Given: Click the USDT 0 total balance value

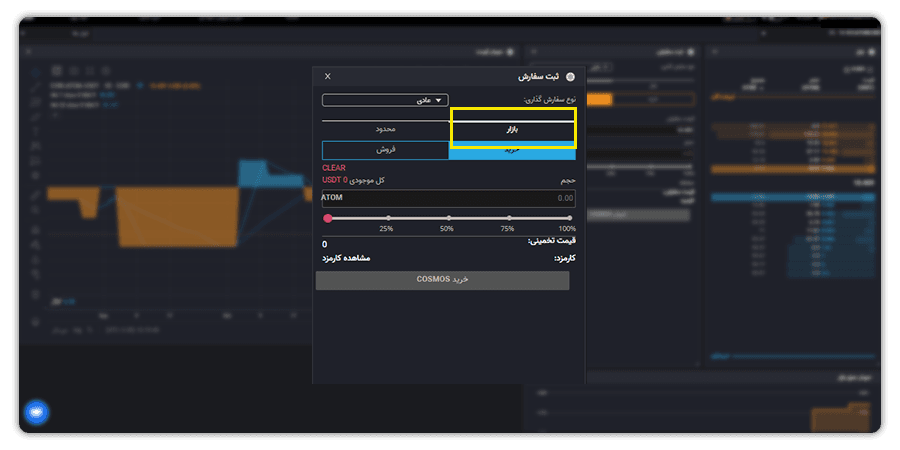Looking at the screenshot, I should click(335, 180).
